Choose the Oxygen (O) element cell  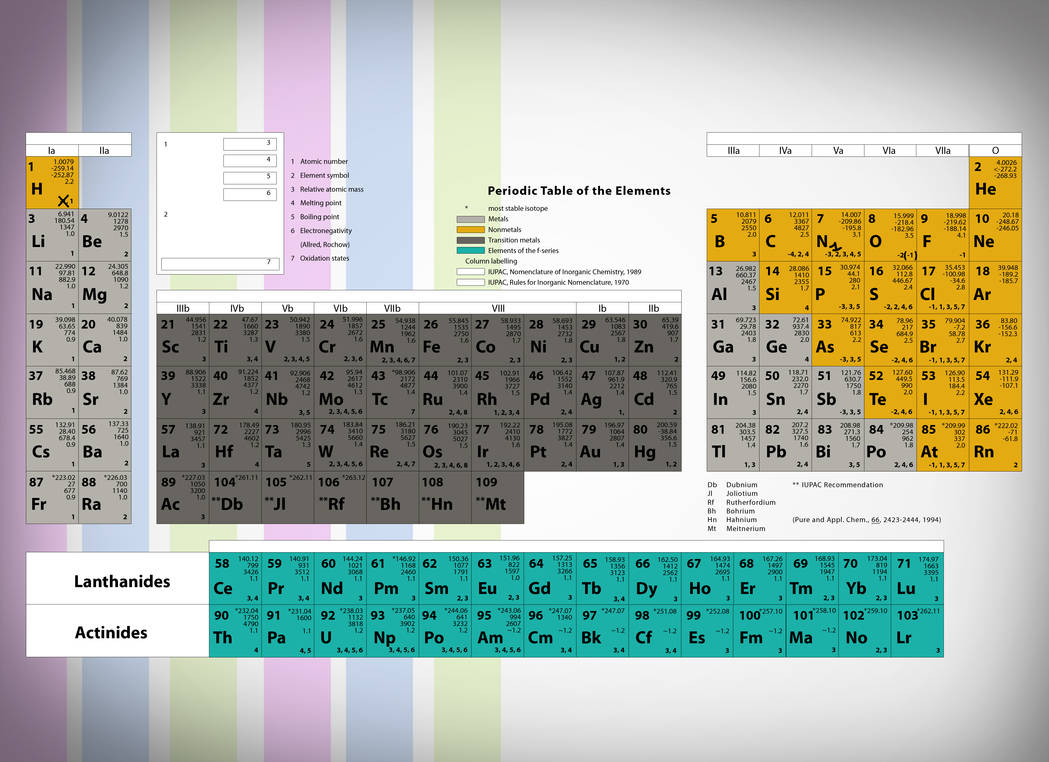click(890, 235)
